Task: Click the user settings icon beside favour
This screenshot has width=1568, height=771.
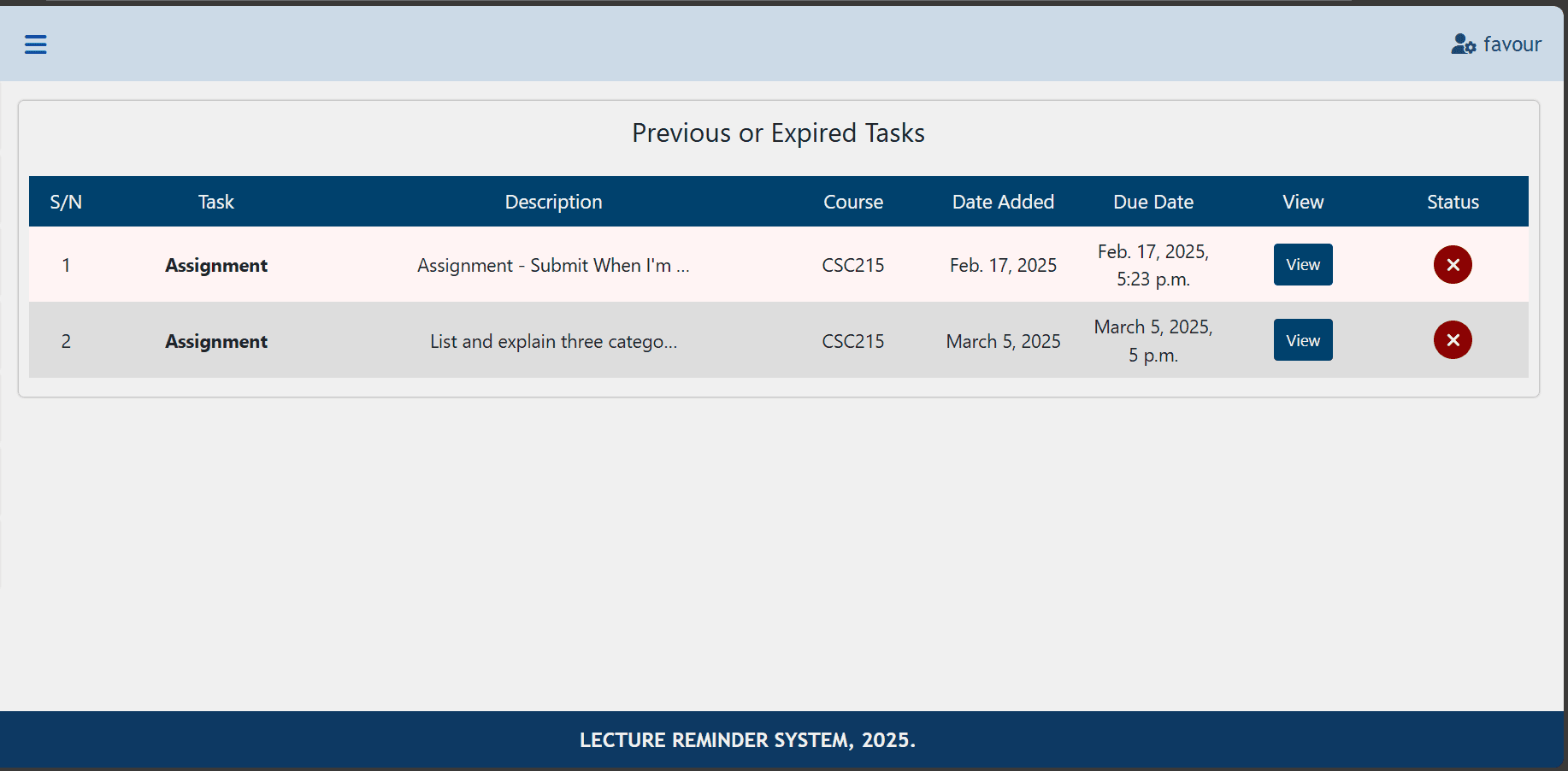Action: [1463, 44]
